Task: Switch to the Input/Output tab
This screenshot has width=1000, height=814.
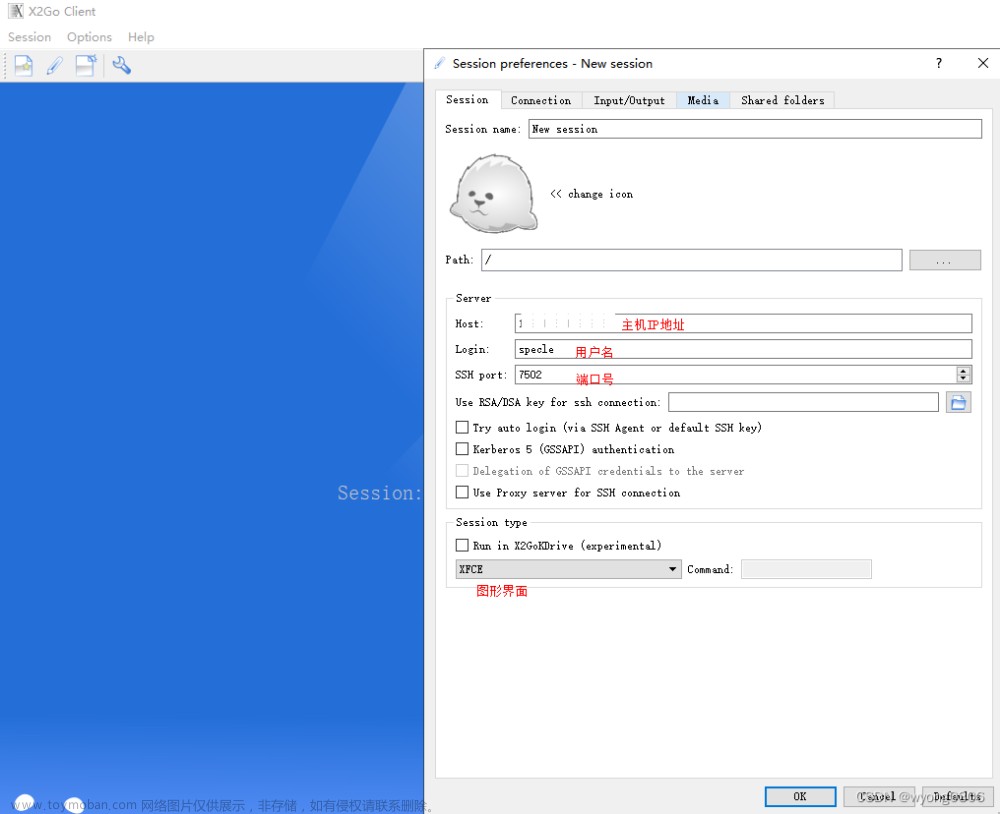Action: pyautogui.click(x=629, y=100)
